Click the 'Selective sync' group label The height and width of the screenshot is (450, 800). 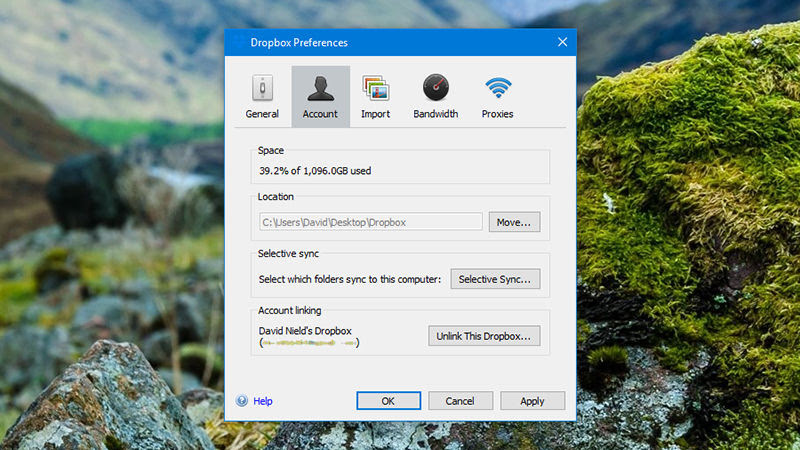pos(288,254)
